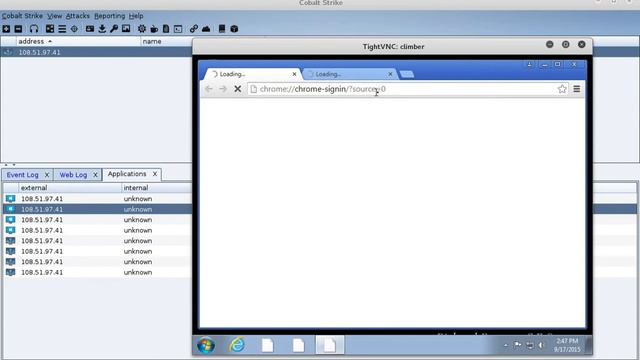Close the Event Log tab
640x360 pixels.
pyautogui.click(x=47, y=175)
